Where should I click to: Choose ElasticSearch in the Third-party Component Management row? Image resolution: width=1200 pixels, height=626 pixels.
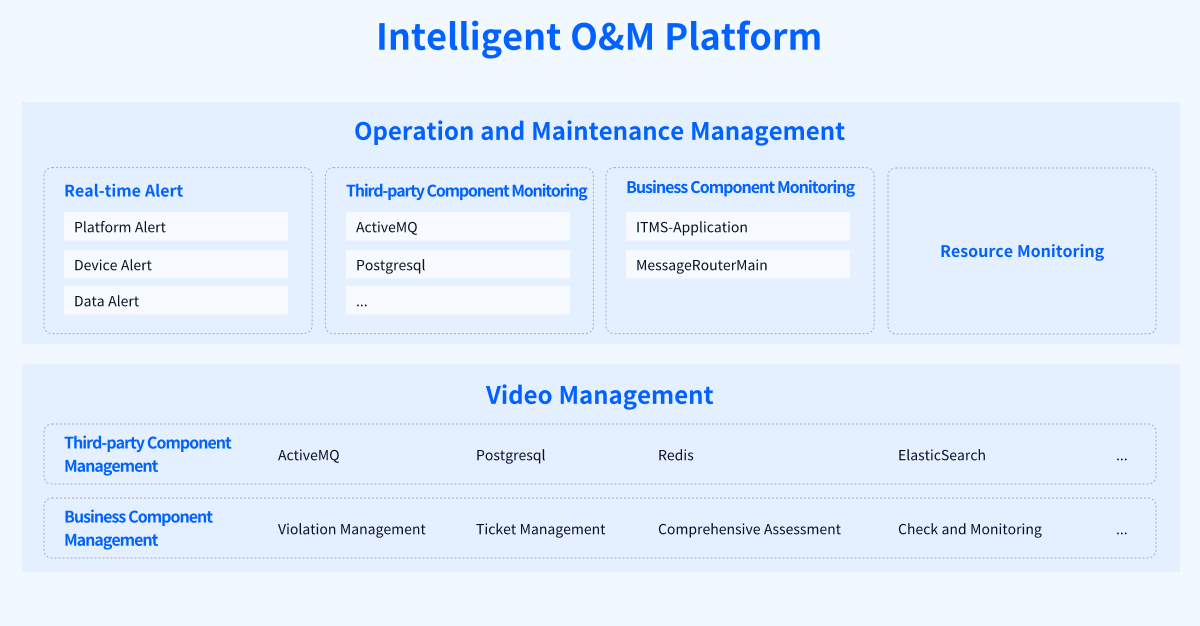pyautogui.click(x=942, y=455)
